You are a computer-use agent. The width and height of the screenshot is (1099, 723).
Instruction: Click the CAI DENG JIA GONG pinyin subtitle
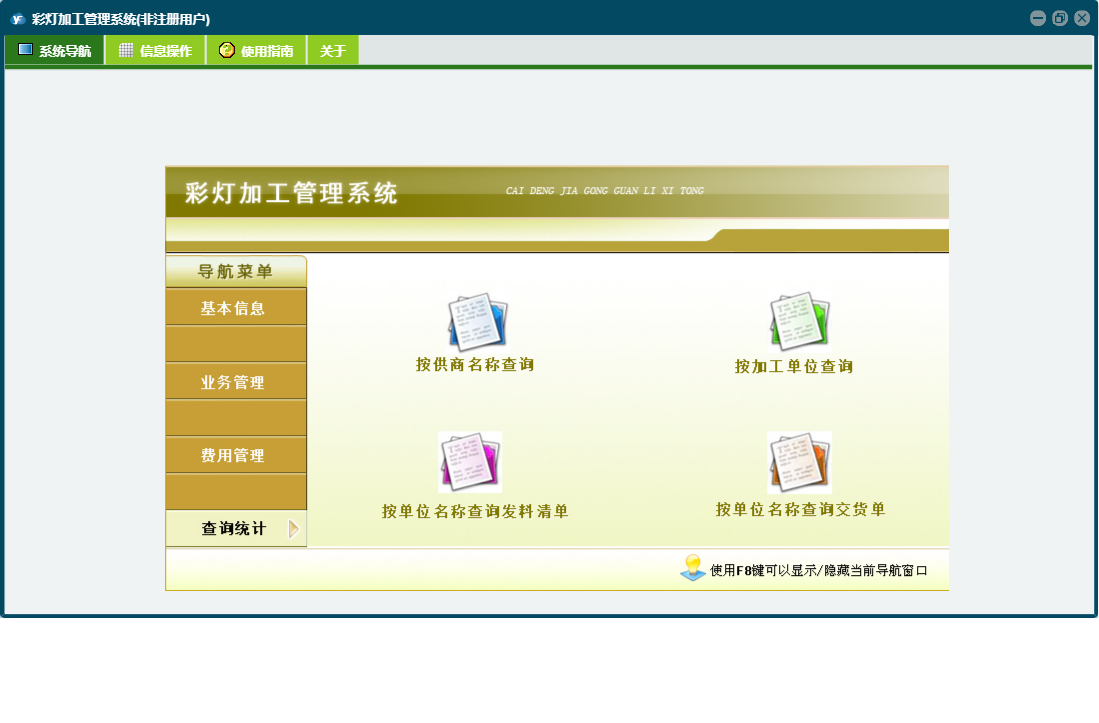pyautogui.click(x=605, y=191)
